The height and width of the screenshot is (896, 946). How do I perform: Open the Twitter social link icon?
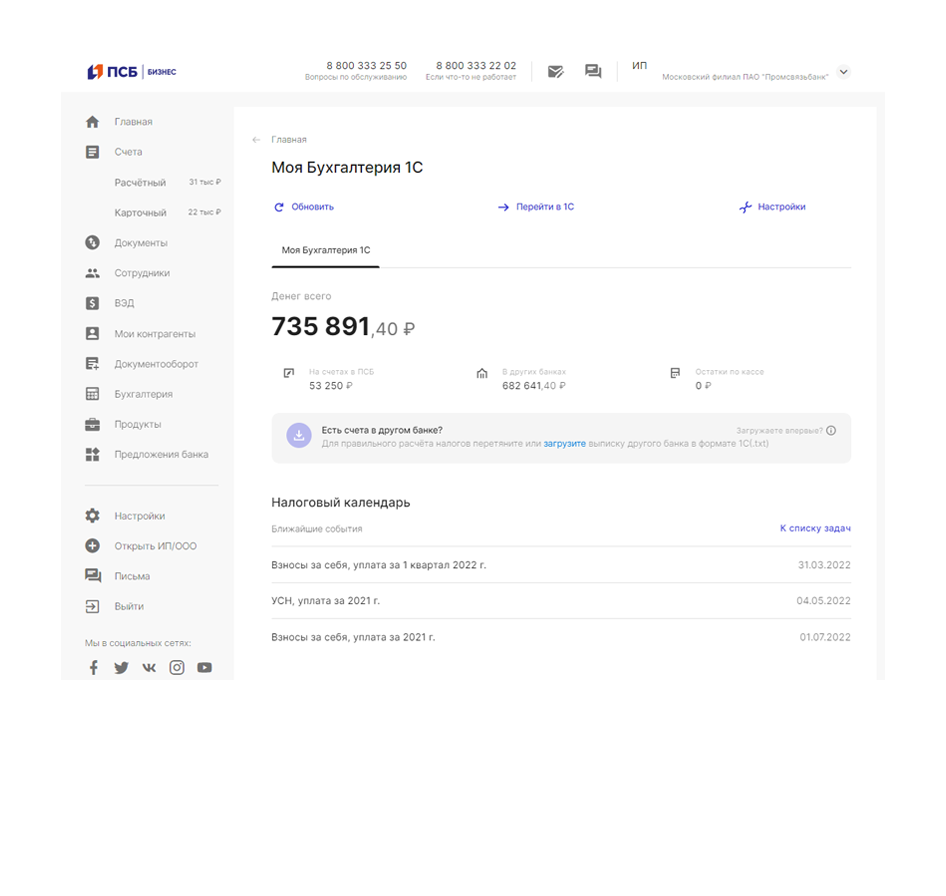click(121, 668)
